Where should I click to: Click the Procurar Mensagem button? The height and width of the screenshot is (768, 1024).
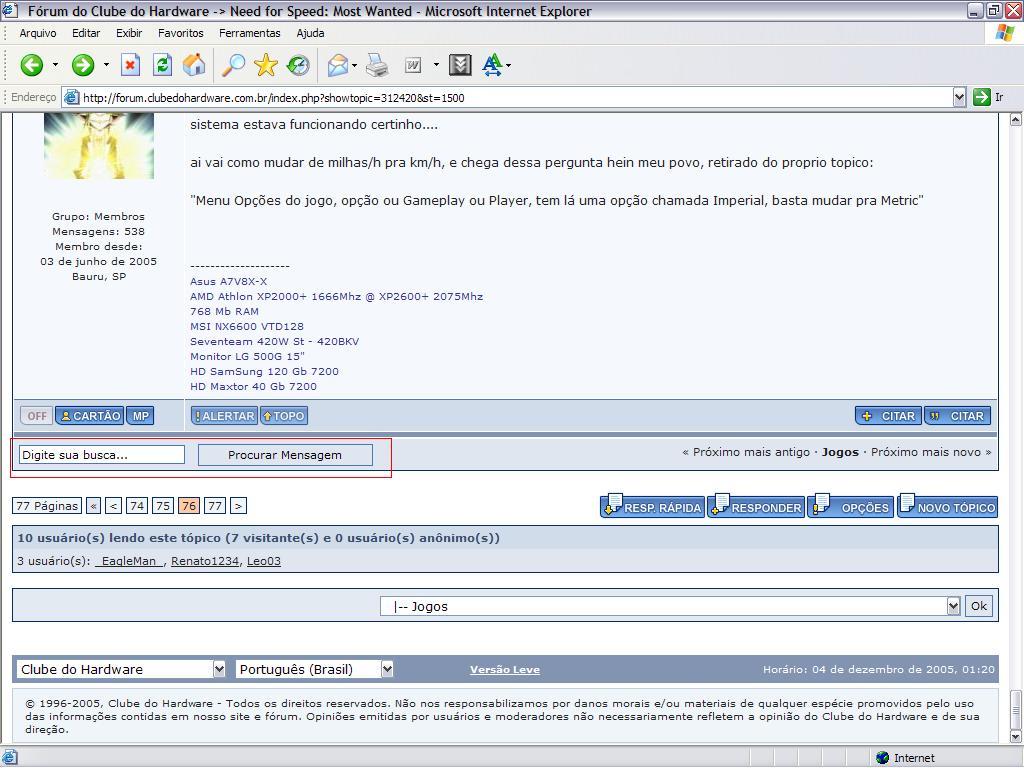coord(285,455)
